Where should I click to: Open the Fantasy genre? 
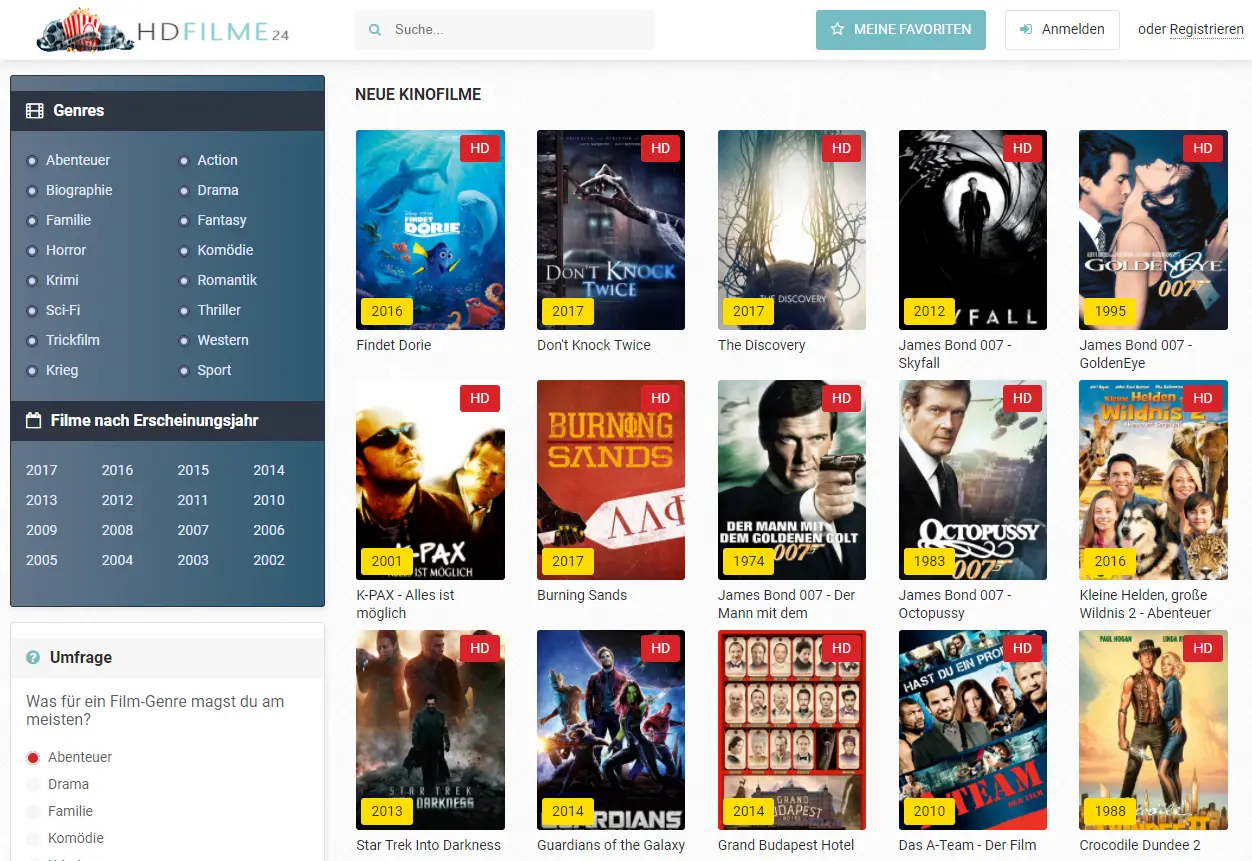[222, 220]
